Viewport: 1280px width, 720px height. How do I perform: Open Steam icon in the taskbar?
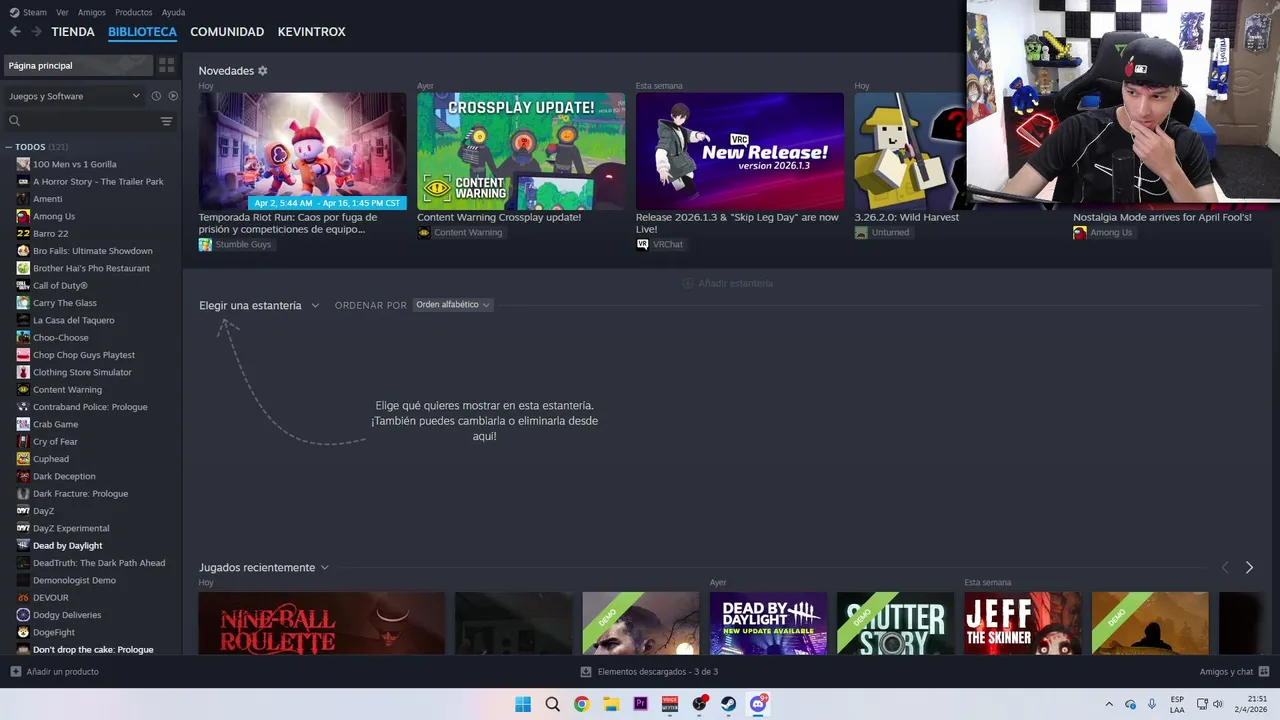729,704
